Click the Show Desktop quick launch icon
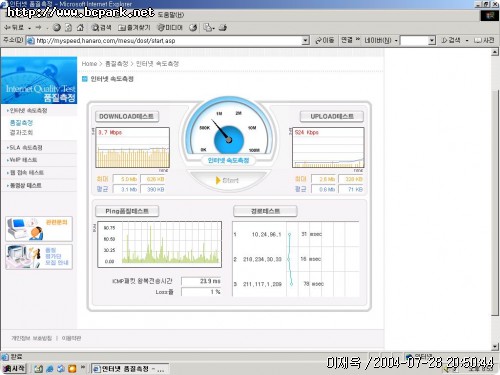 (39, 369)
